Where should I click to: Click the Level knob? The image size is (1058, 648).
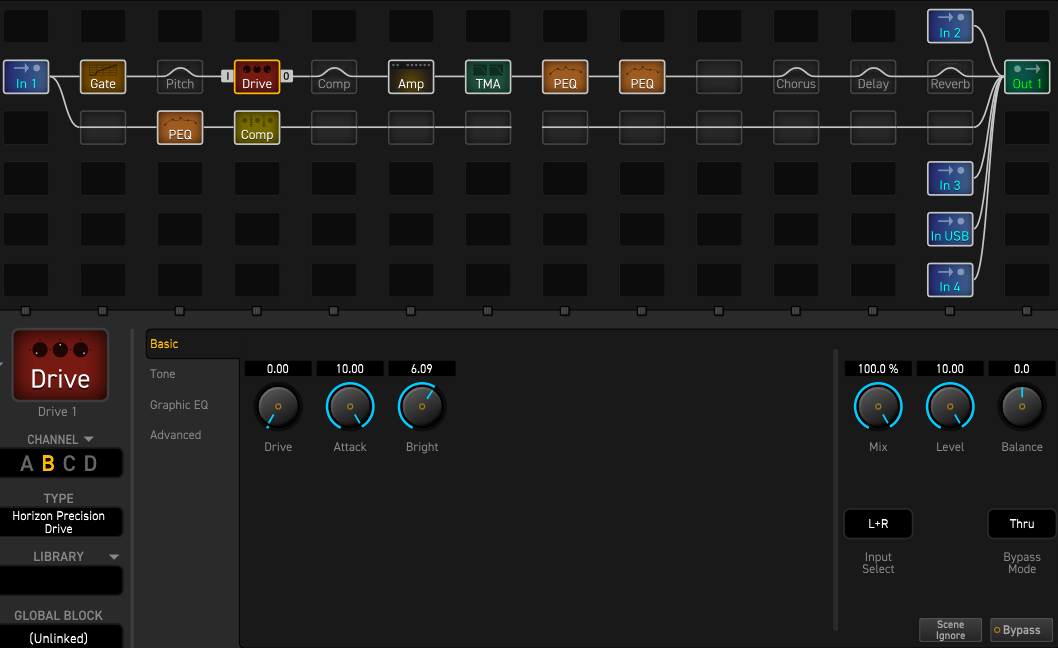(950, 406)
